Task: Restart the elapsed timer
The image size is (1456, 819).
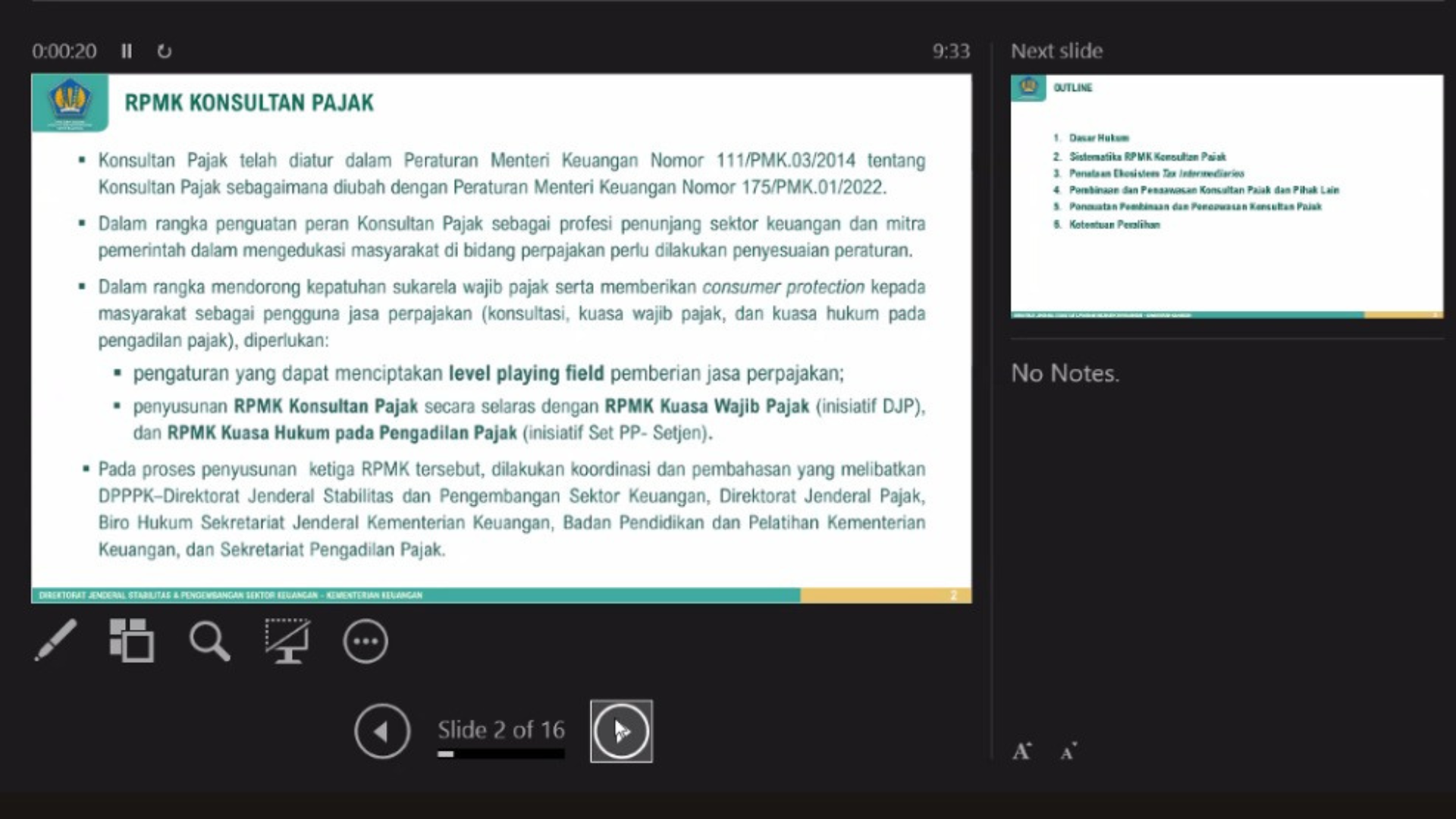Action: point(164,51)
